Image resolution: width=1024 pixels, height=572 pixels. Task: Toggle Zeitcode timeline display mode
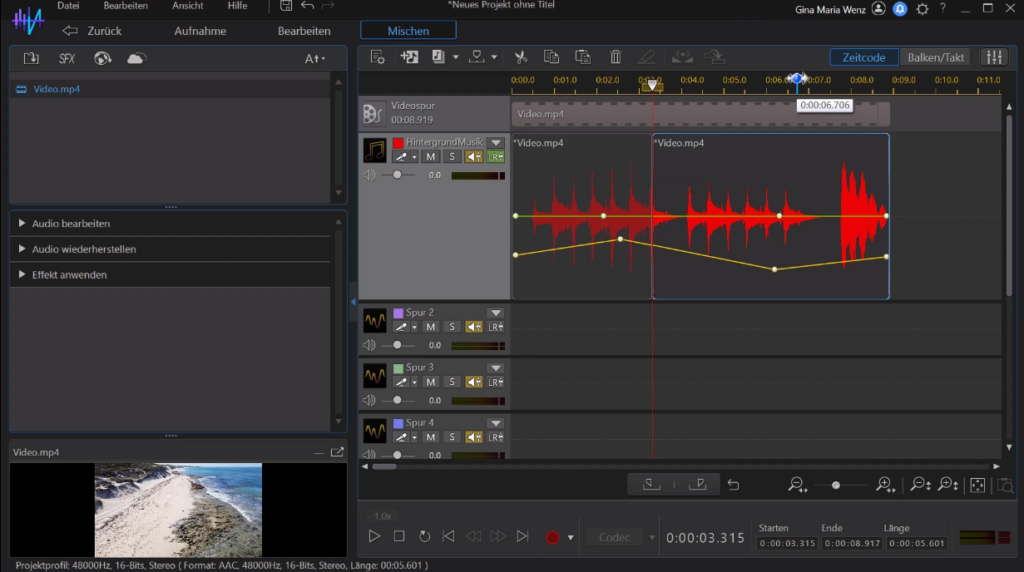click(x=863, y=57)
